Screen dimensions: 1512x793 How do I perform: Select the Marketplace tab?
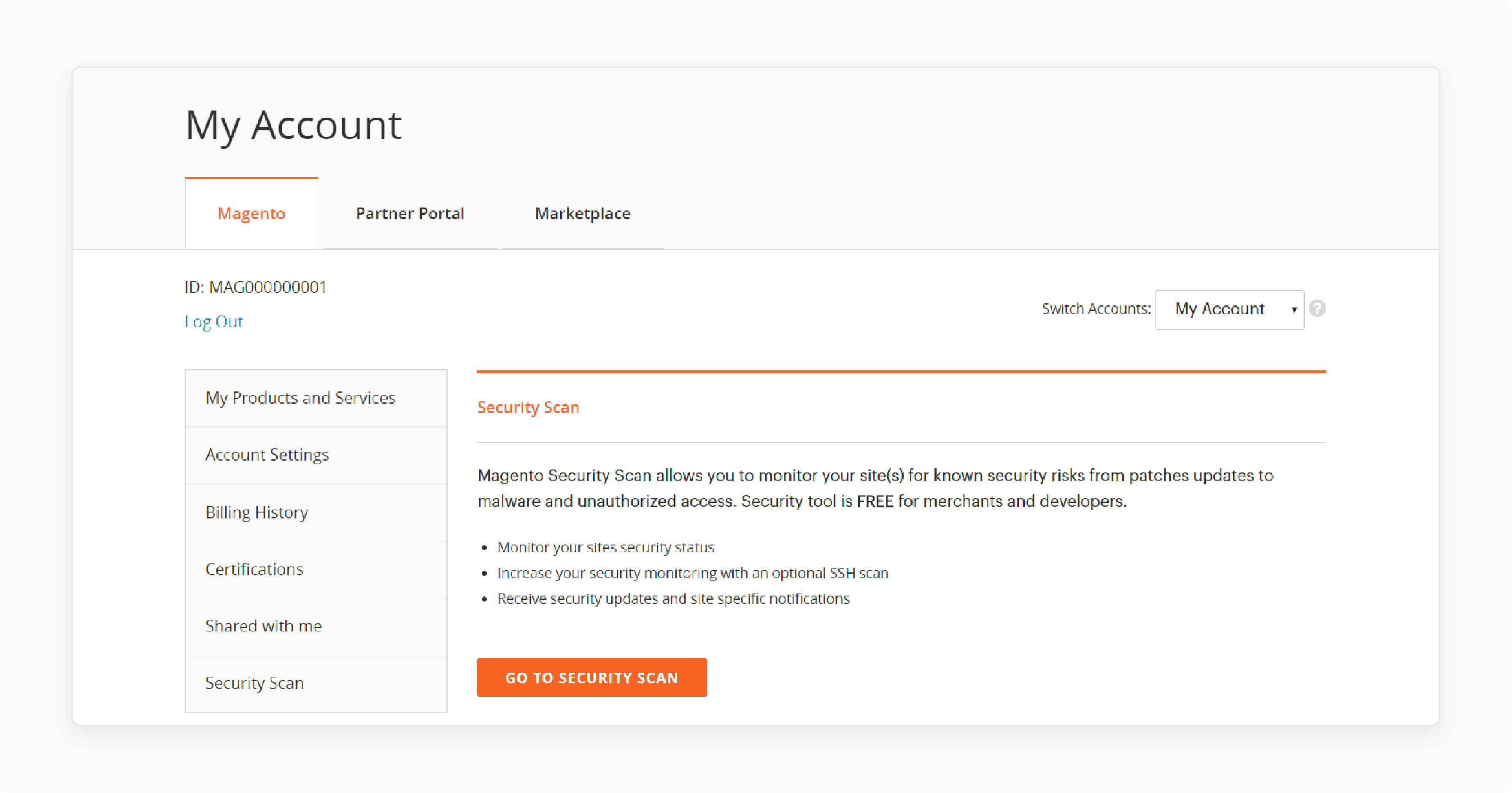(x=582, y=214)
